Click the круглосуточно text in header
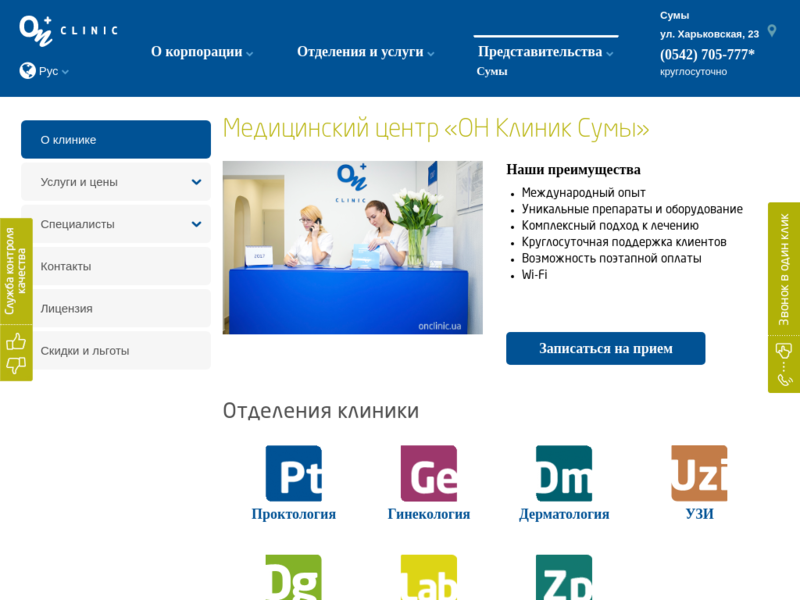Viewport: 800px width, 600px height. point(693,72)
